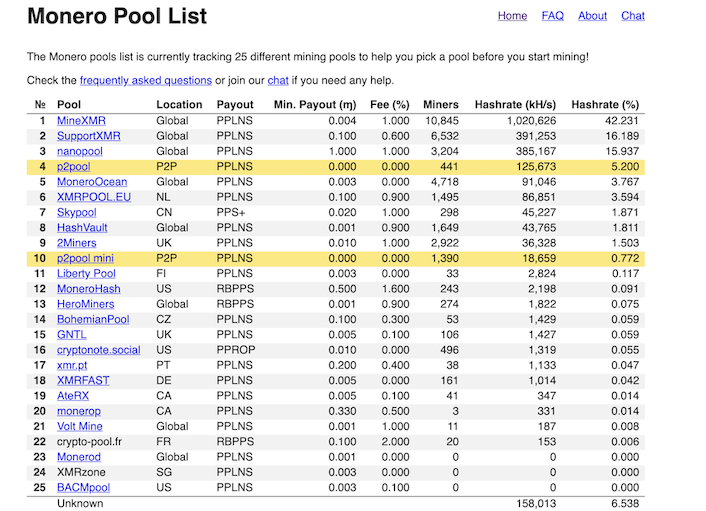The image size is (706, 511).
Task: Open the p2pool mini link
Action: click(85, 258)
